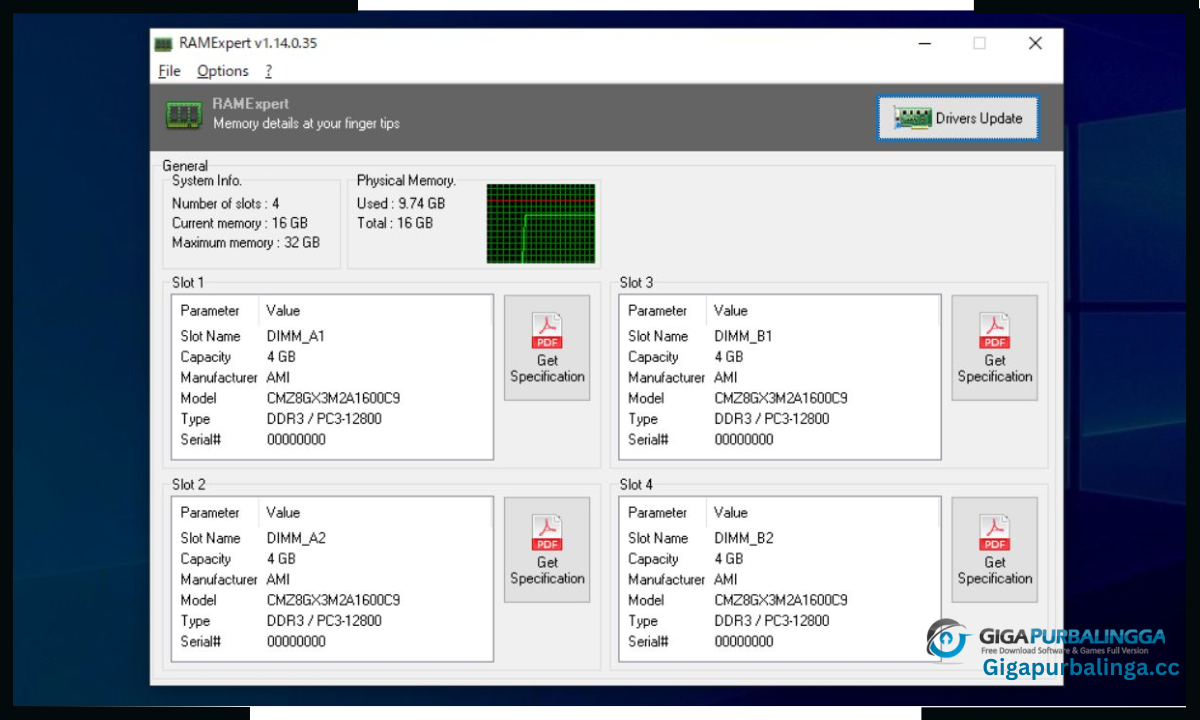Click the Slot 3 Model value CMZ8GX3M2A1600C9
Viewport: 1200px width, 720px height.
point(781,398)
